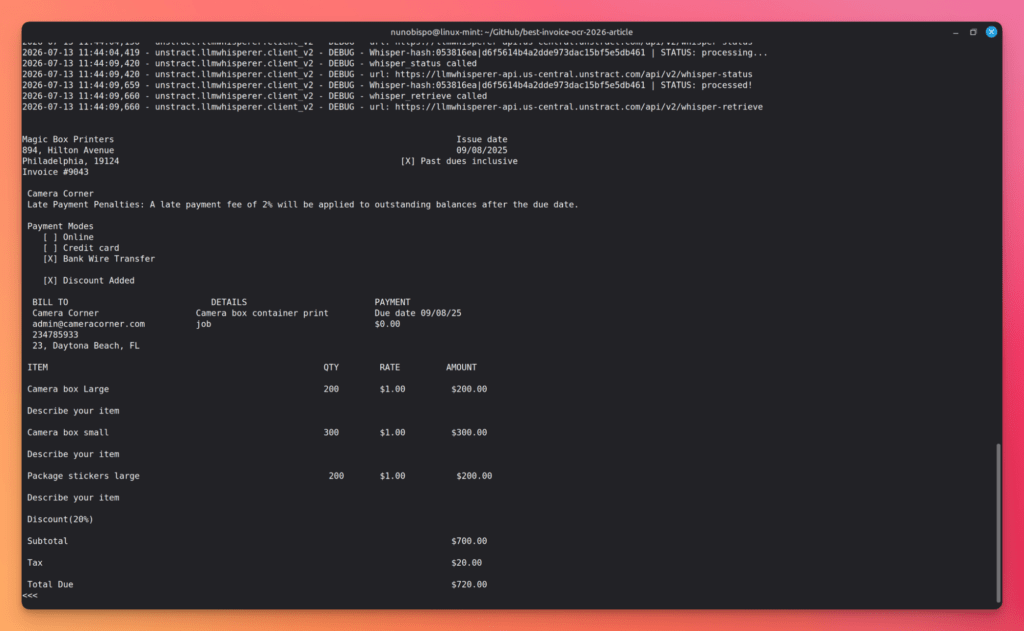The image size is (1024, 631).
Task: Click admin@cameracorner.com email text
Action: 89,324
